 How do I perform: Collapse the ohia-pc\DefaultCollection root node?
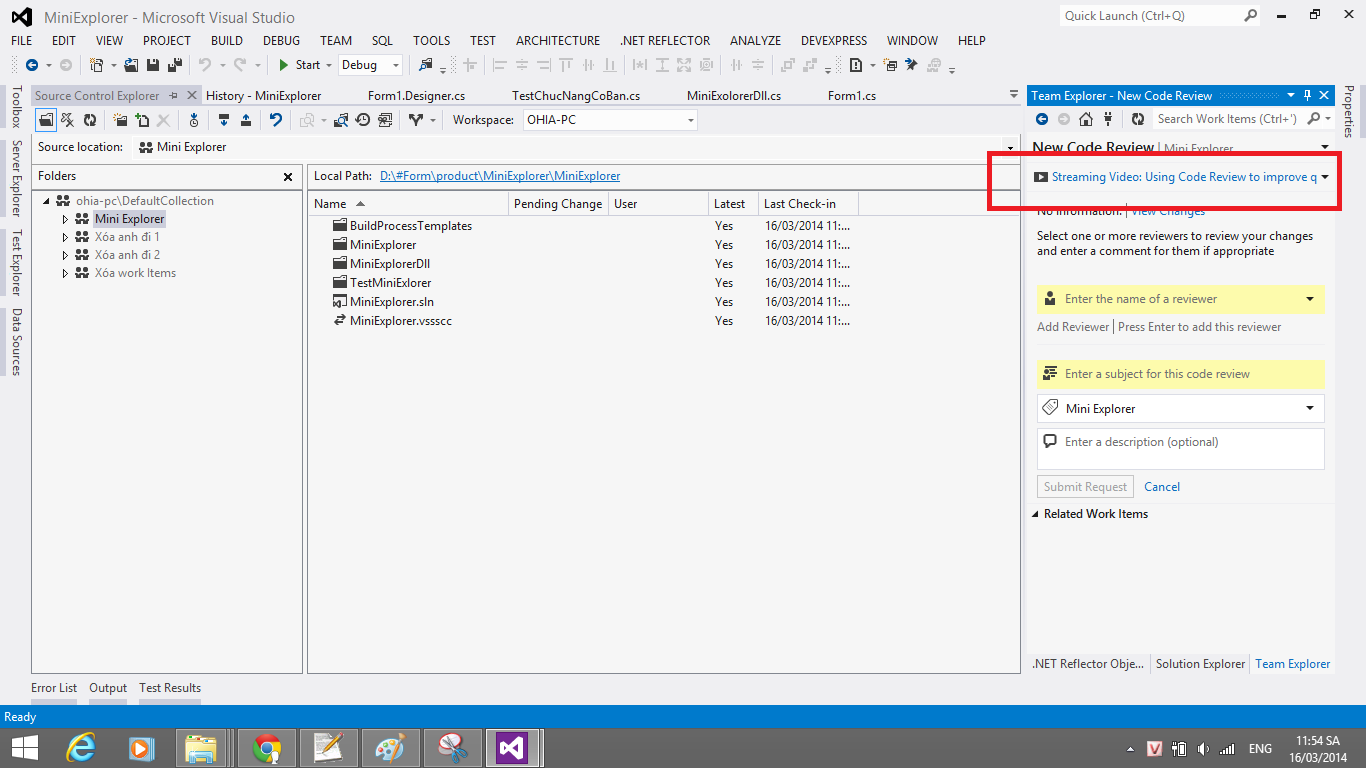pos(48,201)
